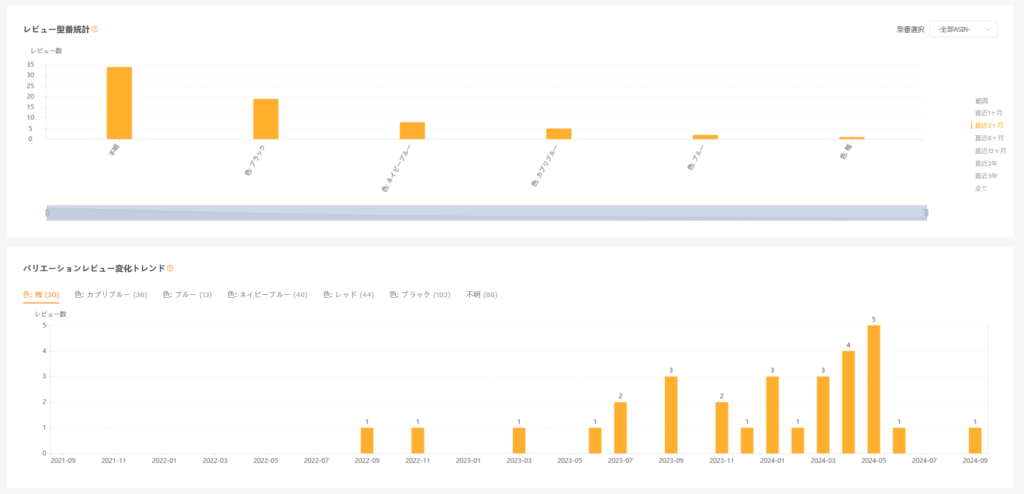The height and width of the screenshot is (494, 1024).
Task: Choose the 直近3年 range option
Action: click(x=987, y=175)
